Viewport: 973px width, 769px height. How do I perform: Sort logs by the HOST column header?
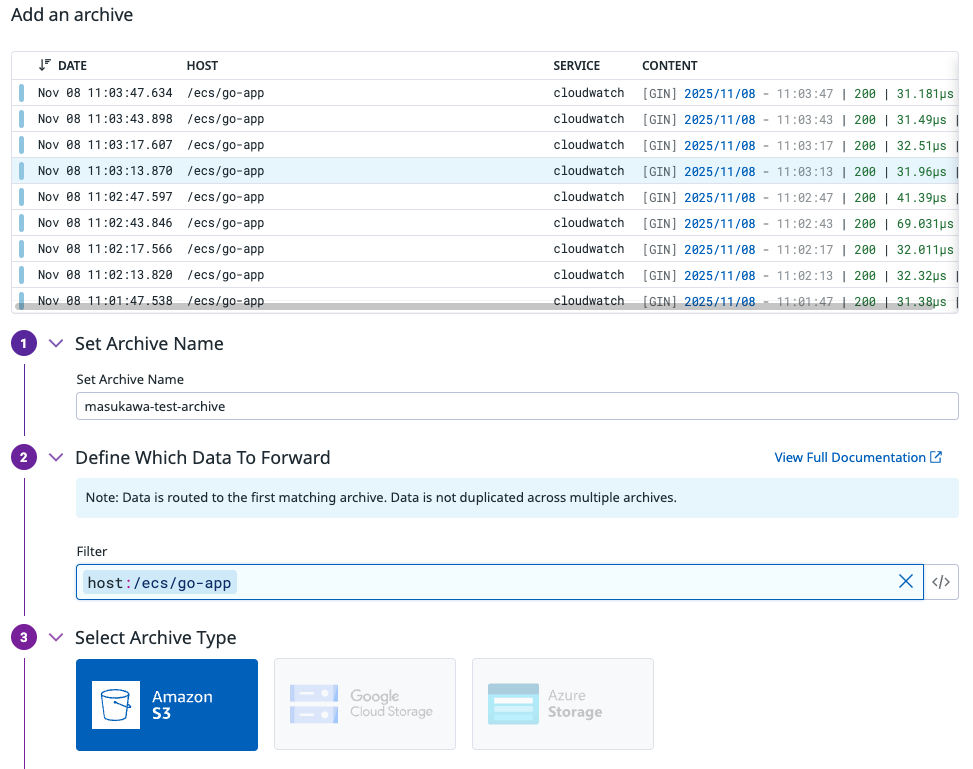pos(202,66)
